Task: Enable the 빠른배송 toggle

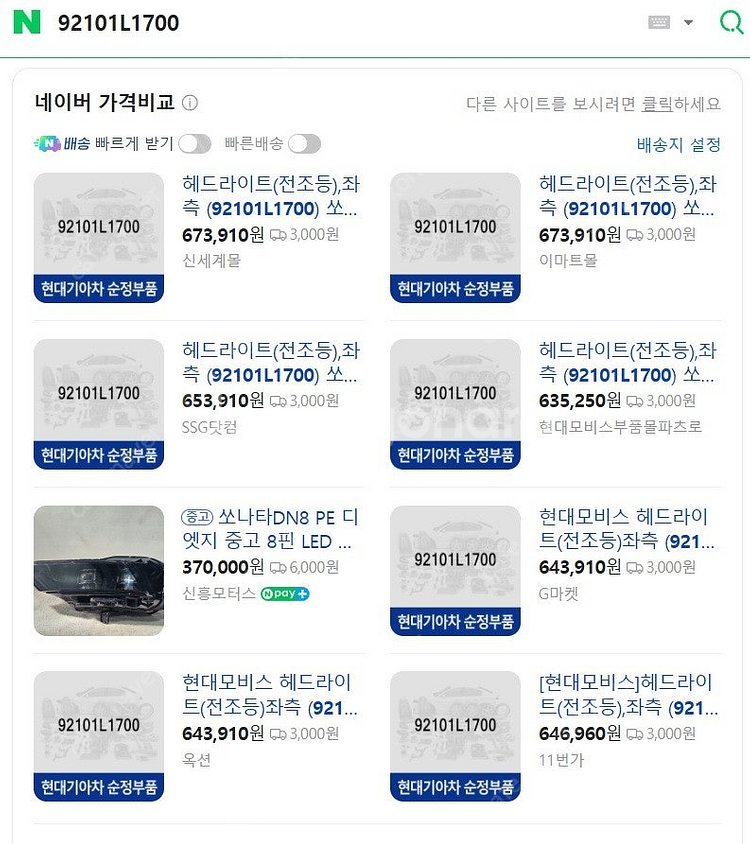Action: tap(305, 144)
